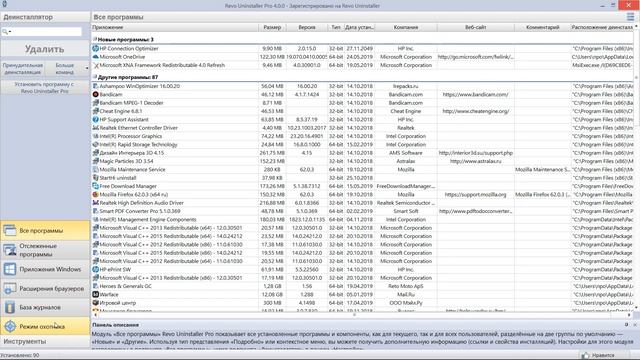The image size is (640, 360).
Task: Click the Mozilla Maintenance Service icon
Action: 96,169
